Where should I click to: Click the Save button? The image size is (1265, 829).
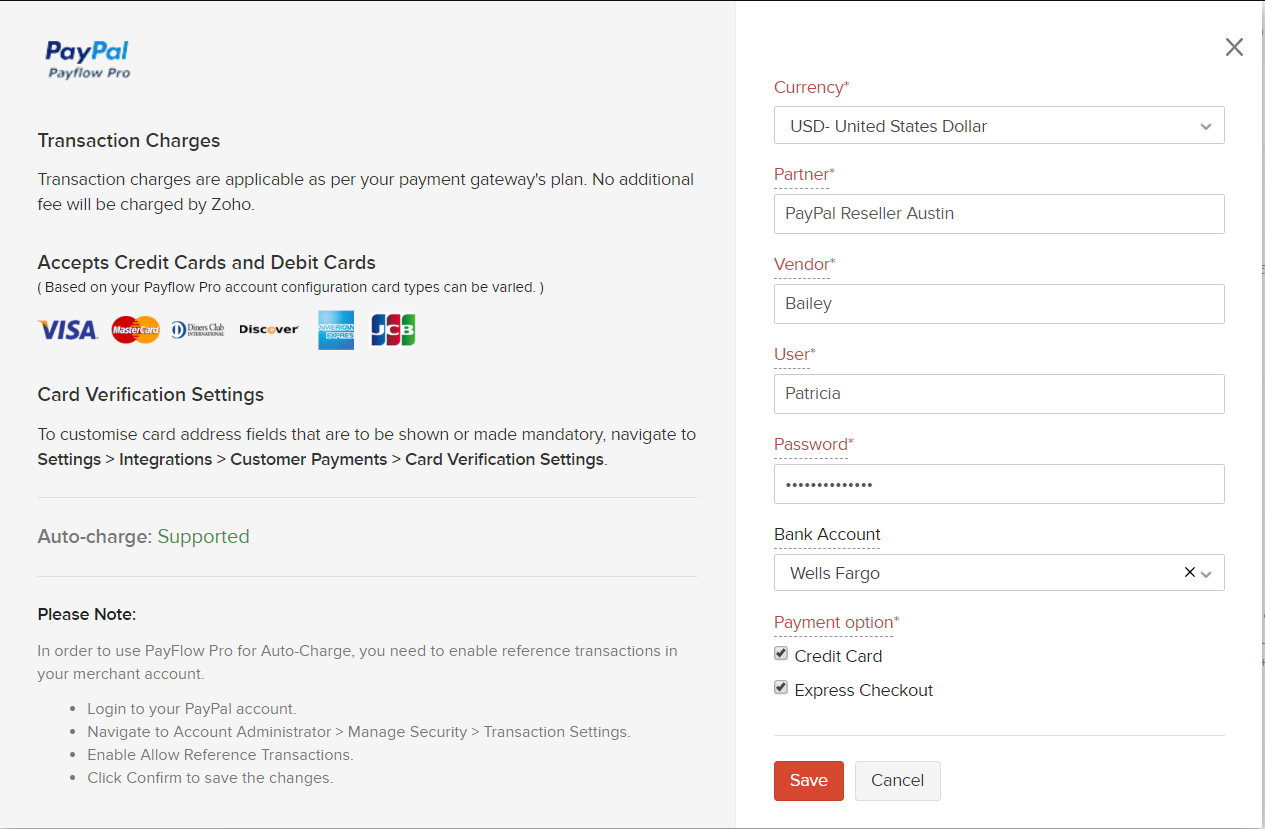pyautogui.click(x=808, y=780)
